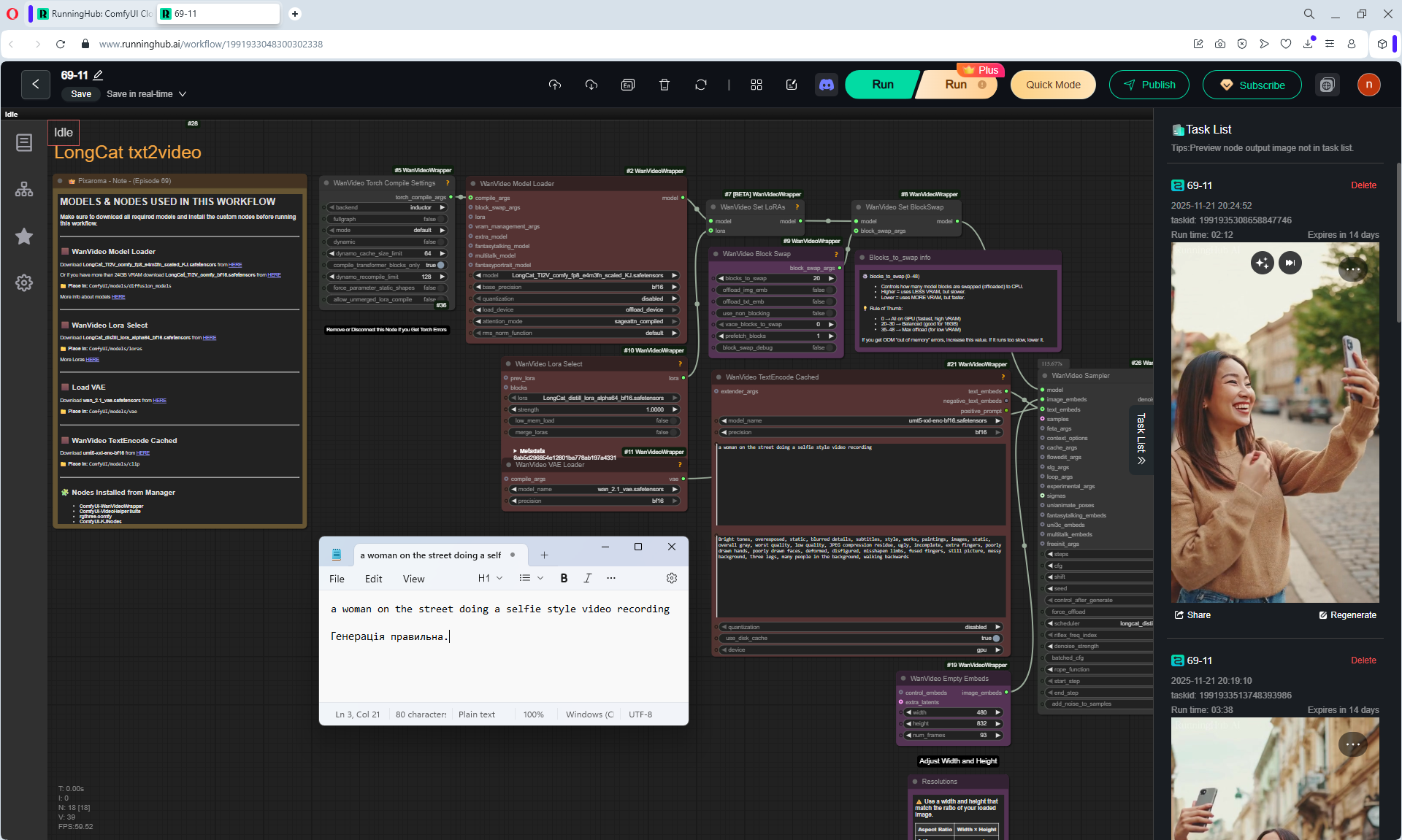The height and width of the screenshot is (840, 1402).
Task: Open the Edit menu in Notepad
Action: [373, 579]
